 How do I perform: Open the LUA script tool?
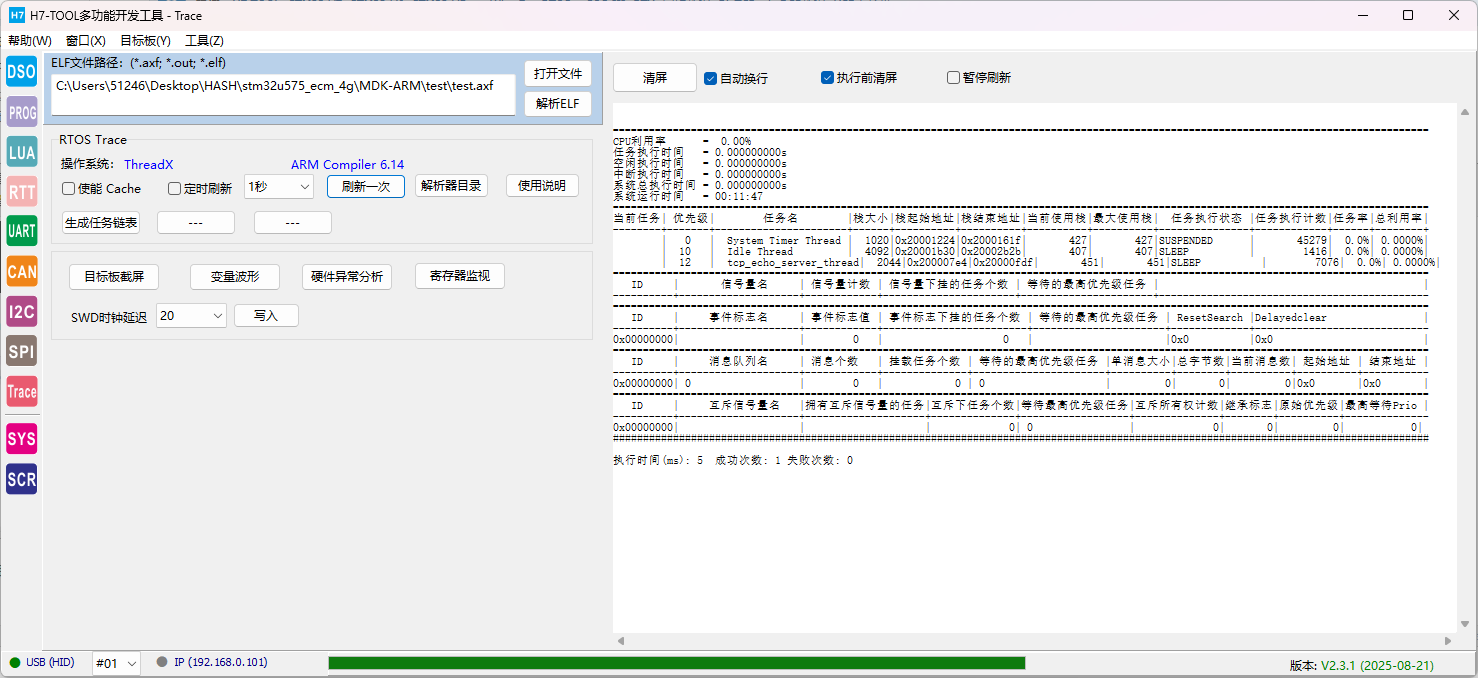21,152
